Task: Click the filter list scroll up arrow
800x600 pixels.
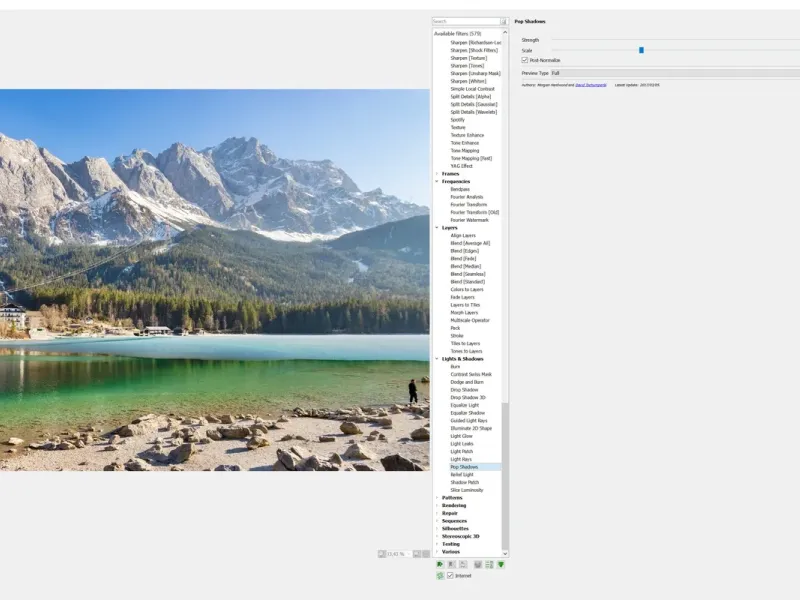Action: [x=505, y=33]
